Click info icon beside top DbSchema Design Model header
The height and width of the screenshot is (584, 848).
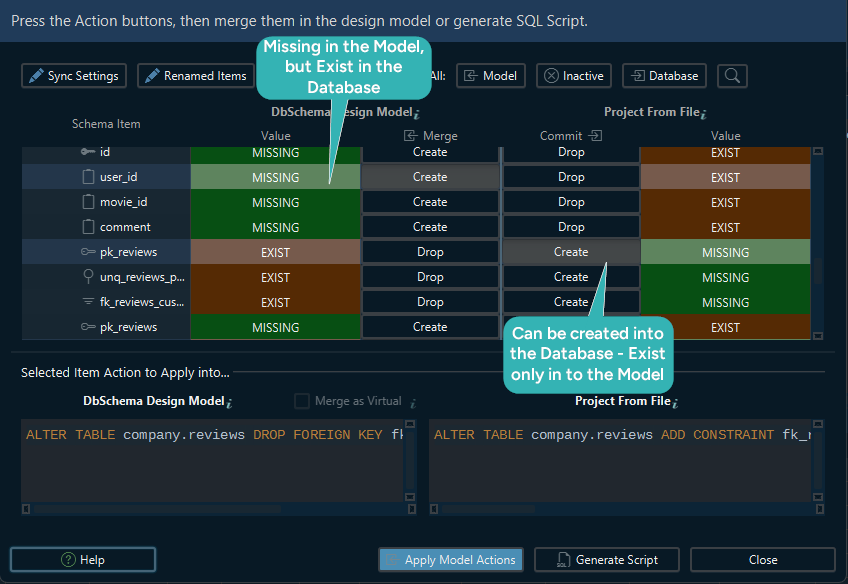click(417, 114)
